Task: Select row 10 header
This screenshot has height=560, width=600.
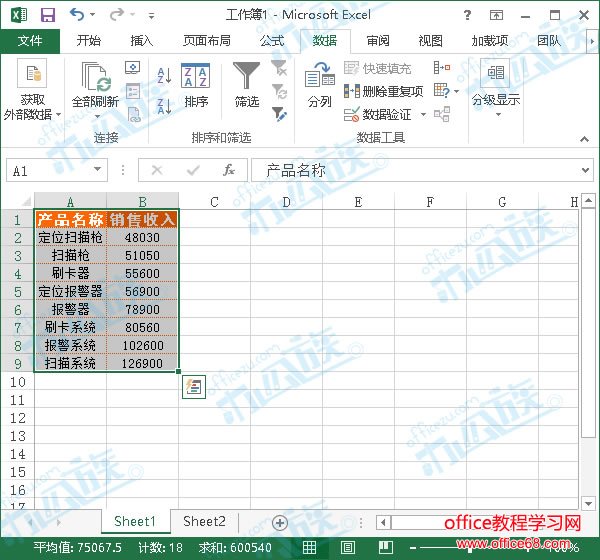Action: click(x=18, y=382)
